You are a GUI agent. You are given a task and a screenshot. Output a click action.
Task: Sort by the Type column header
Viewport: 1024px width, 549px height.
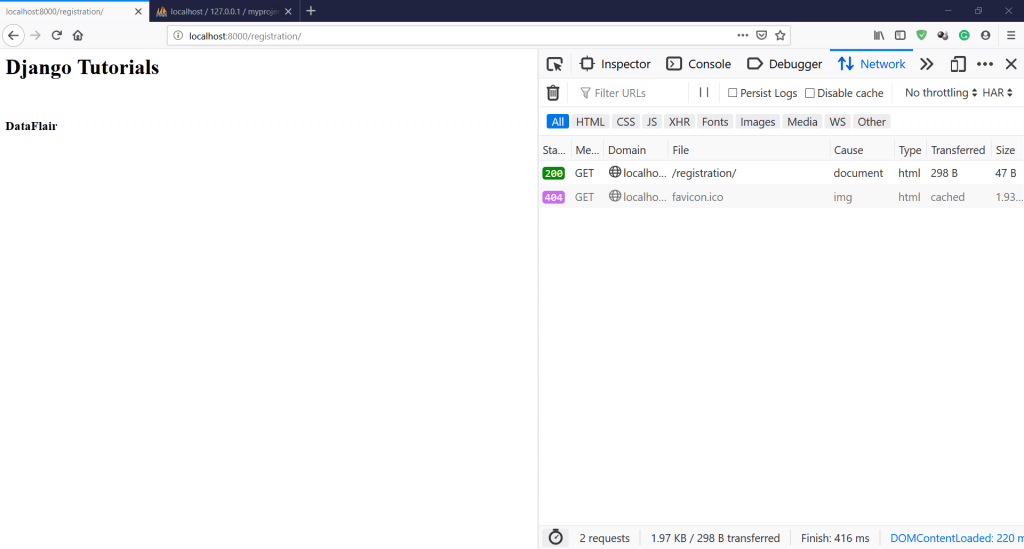click(x=910, y=150)
